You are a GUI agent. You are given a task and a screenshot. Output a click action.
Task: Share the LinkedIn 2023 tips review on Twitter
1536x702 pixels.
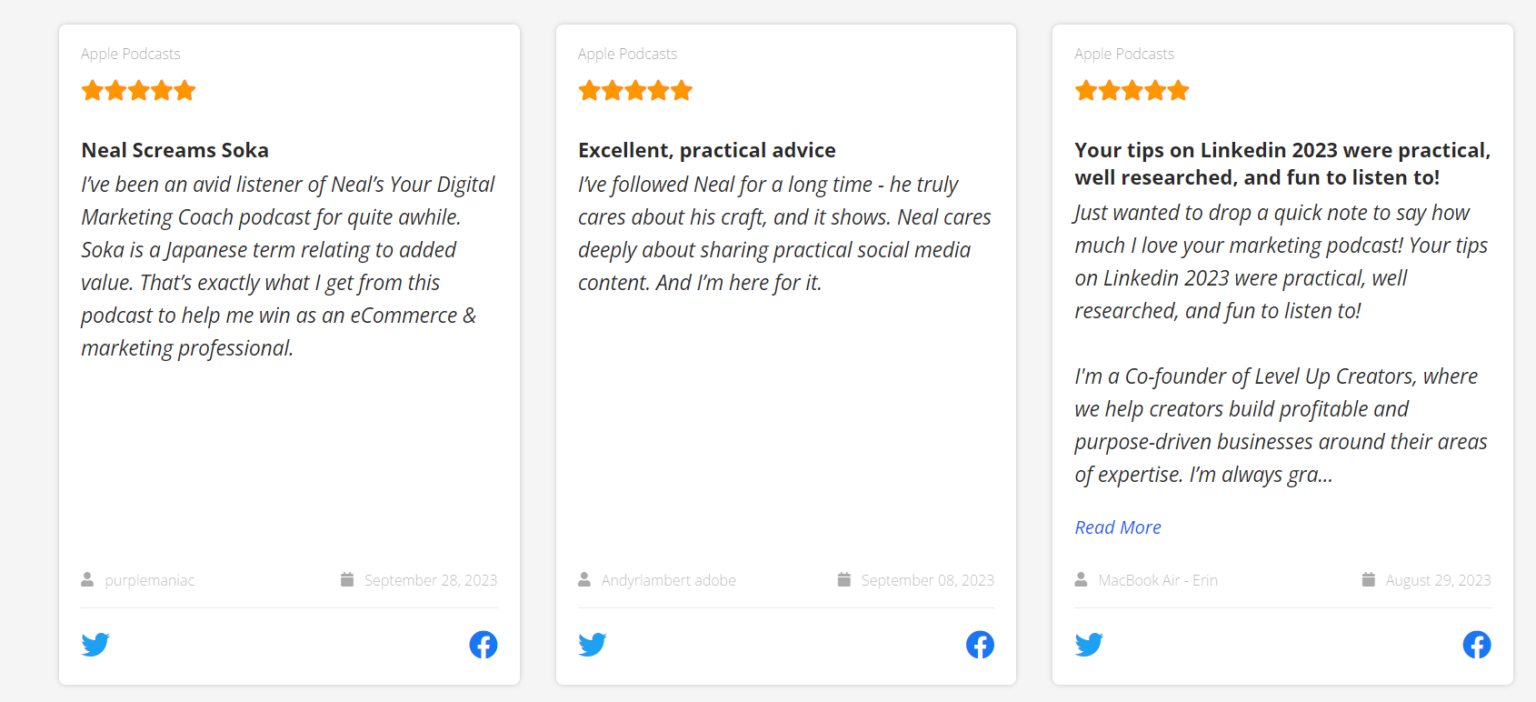coord(1089,644)
